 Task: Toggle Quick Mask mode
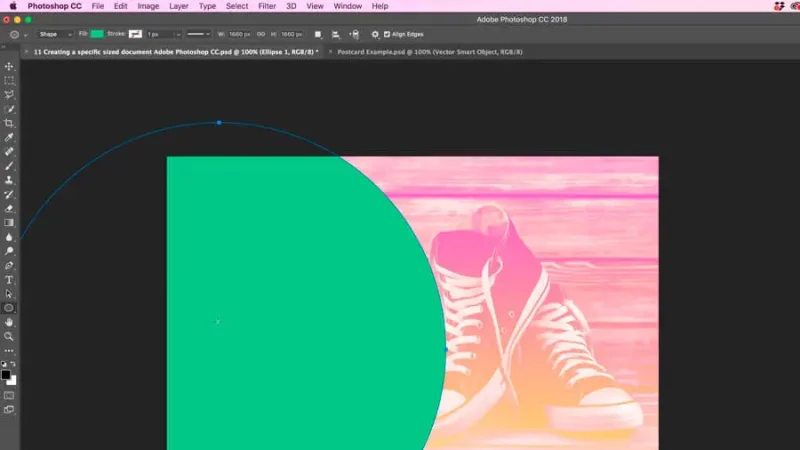(x=9, y=395)
